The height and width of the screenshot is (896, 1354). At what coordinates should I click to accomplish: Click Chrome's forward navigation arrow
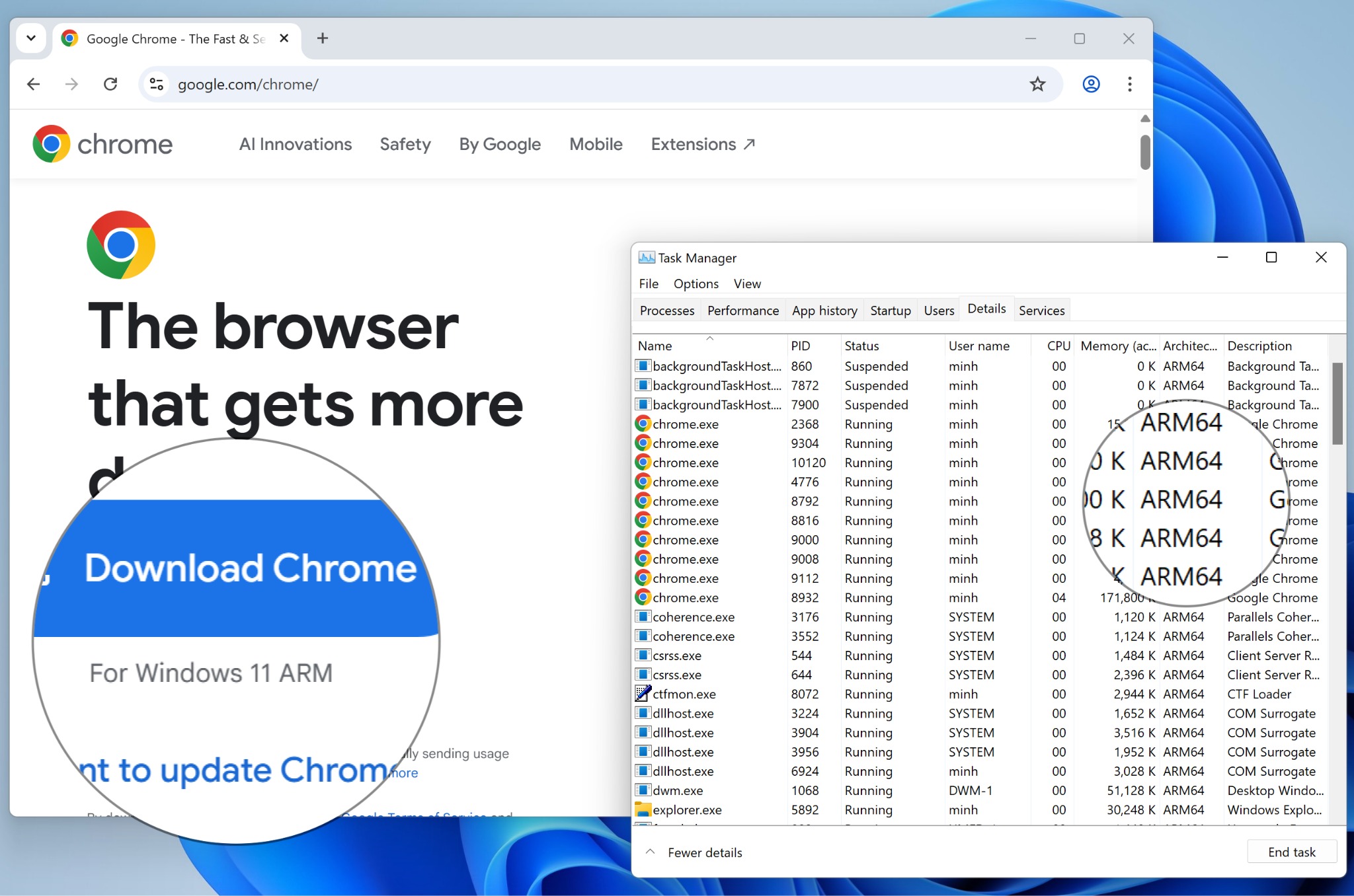coord(72,84)
